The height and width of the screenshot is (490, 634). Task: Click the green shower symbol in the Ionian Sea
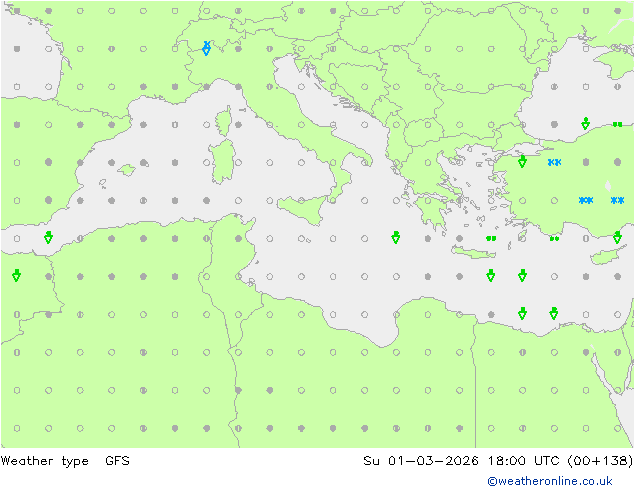[x=396, y=237]
